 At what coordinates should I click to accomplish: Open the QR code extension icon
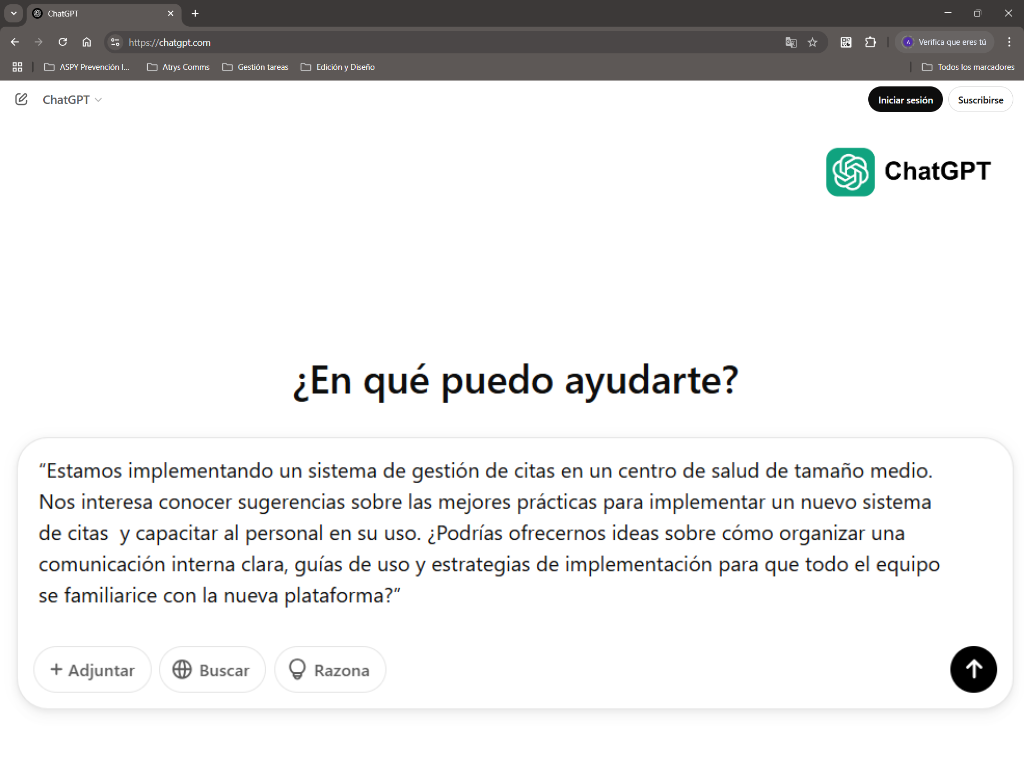[x=846, y=42]
